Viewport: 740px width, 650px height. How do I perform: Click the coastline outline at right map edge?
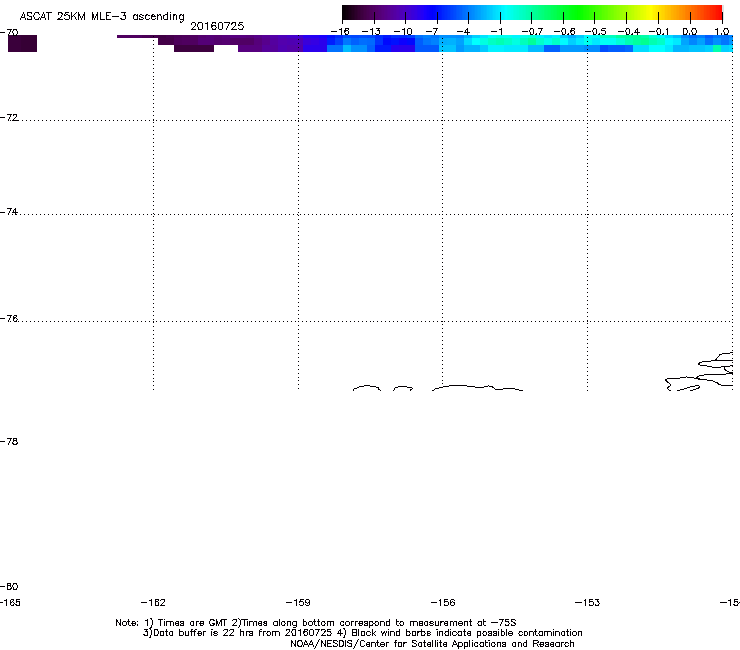(x=699, y=372)
